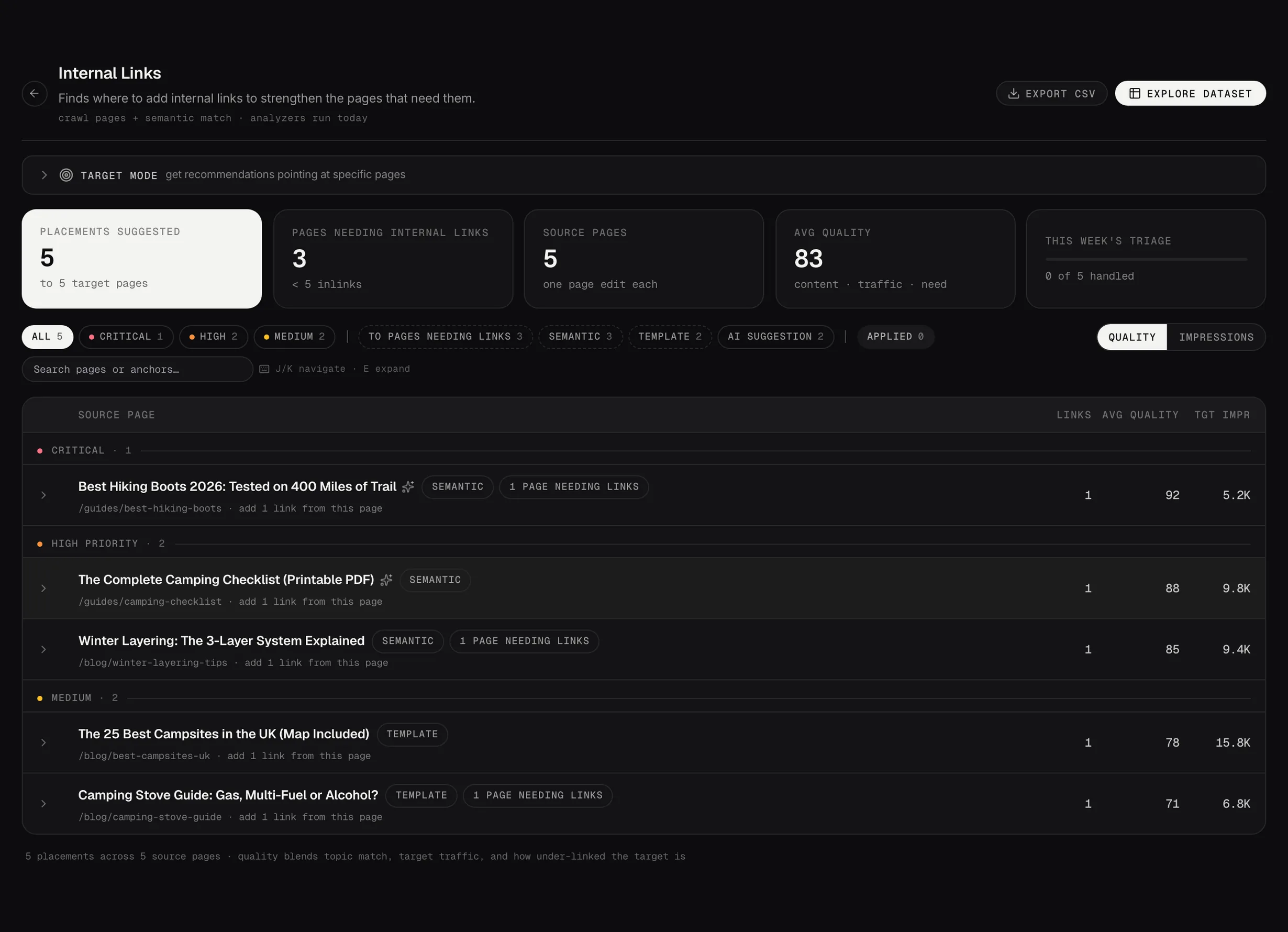Click the Explore Dataset button
Image resolution: width=1288 pixels, height=932 pixels.
click(x=1190, y=94)
